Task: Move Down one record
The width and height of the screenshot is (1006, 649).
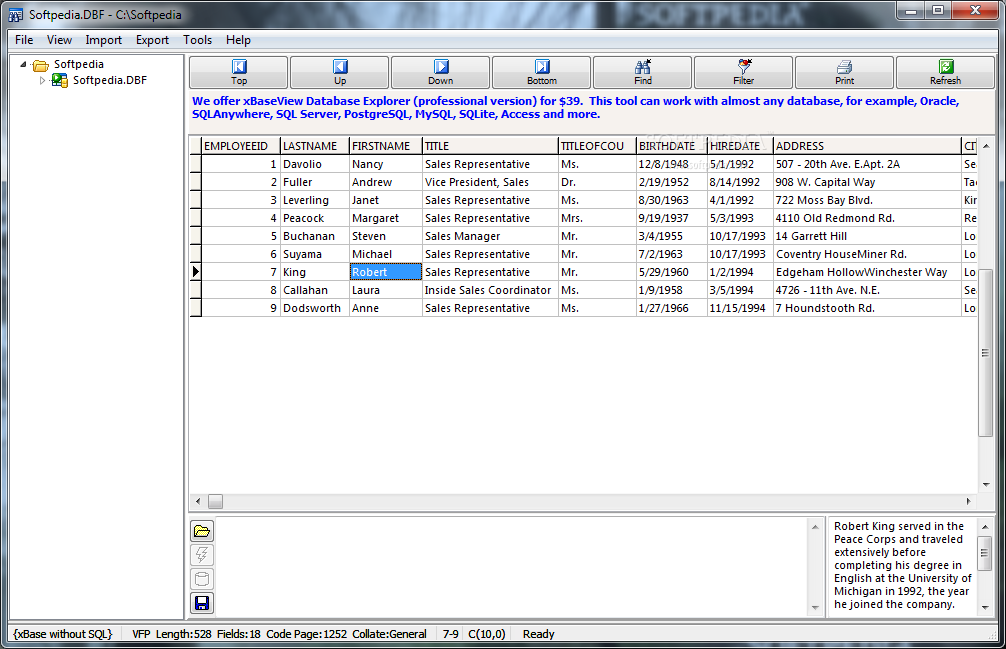Action: [440, 72]
